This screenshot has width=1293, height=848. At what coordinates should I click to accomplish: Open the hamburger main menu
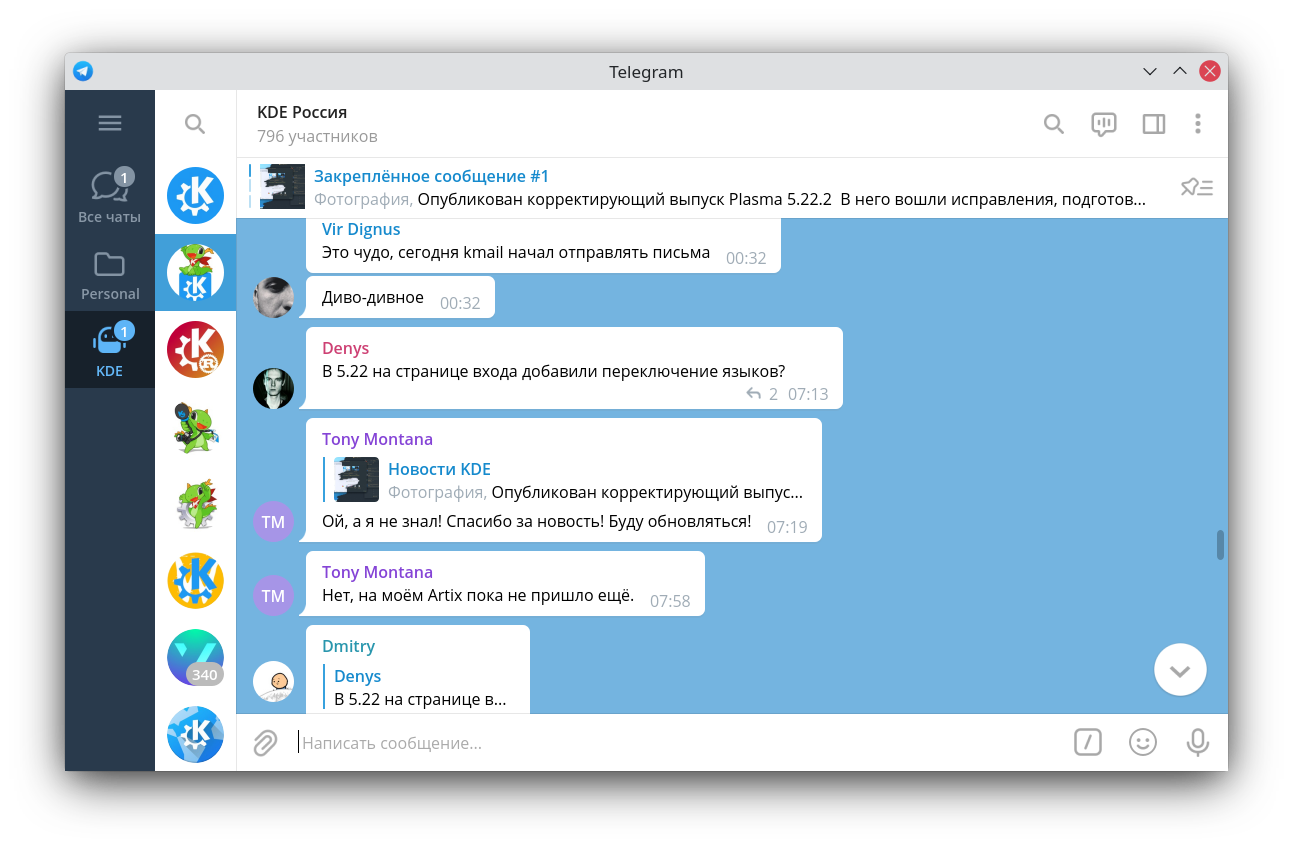tap(110, 123)
